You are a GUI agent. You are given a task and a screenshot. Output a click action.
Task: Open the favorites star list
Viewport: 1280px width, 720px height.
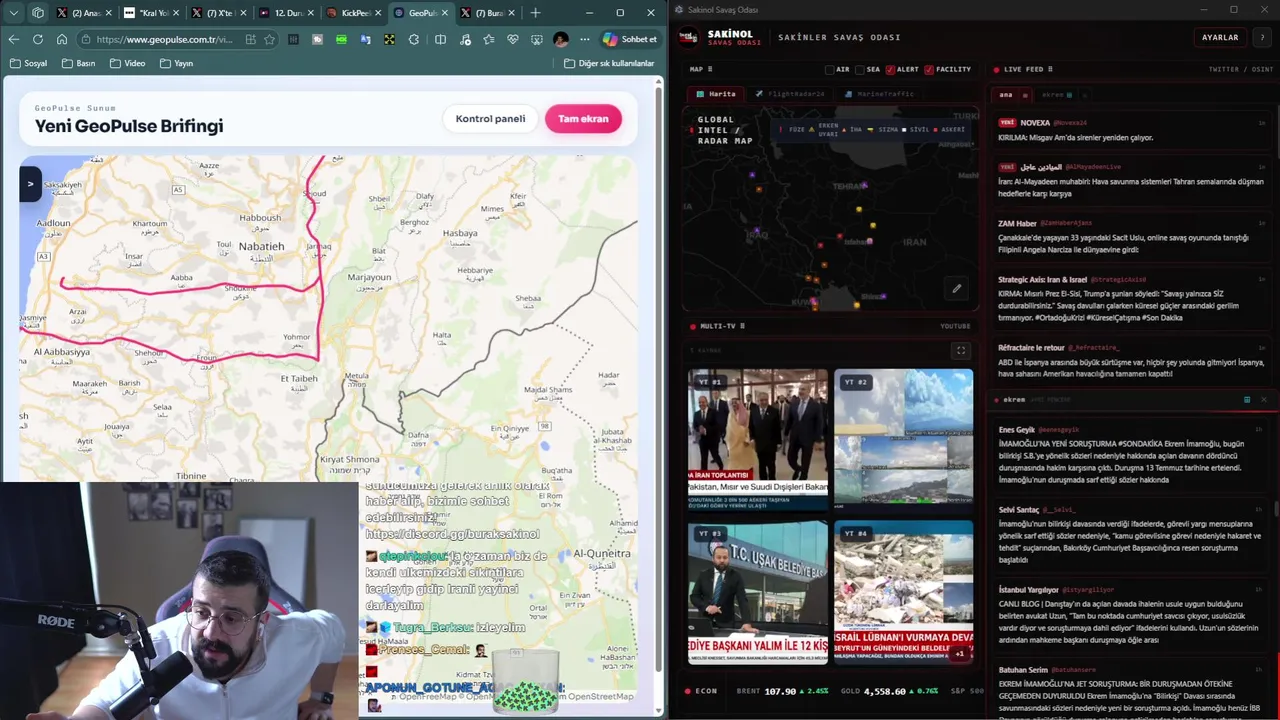pyautogui.click(x=488, y=39)
